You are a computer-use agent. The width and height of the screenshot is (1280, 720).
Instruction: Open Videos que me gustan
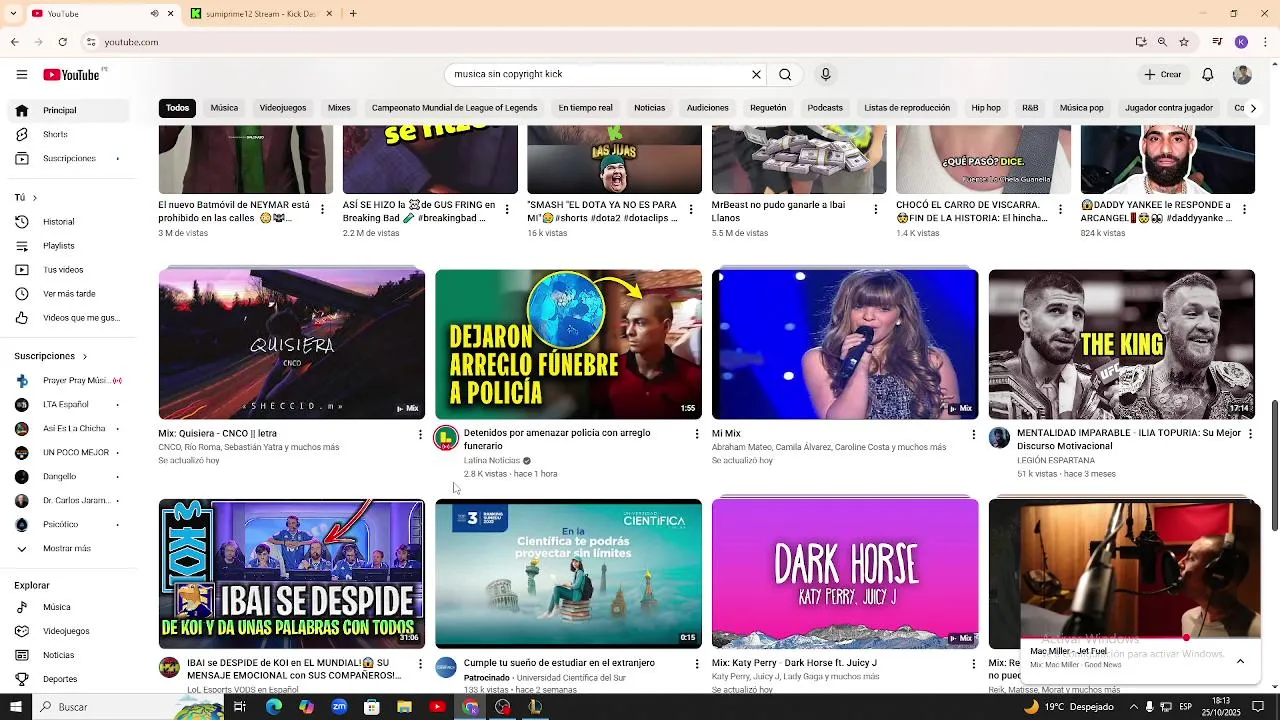81,318
